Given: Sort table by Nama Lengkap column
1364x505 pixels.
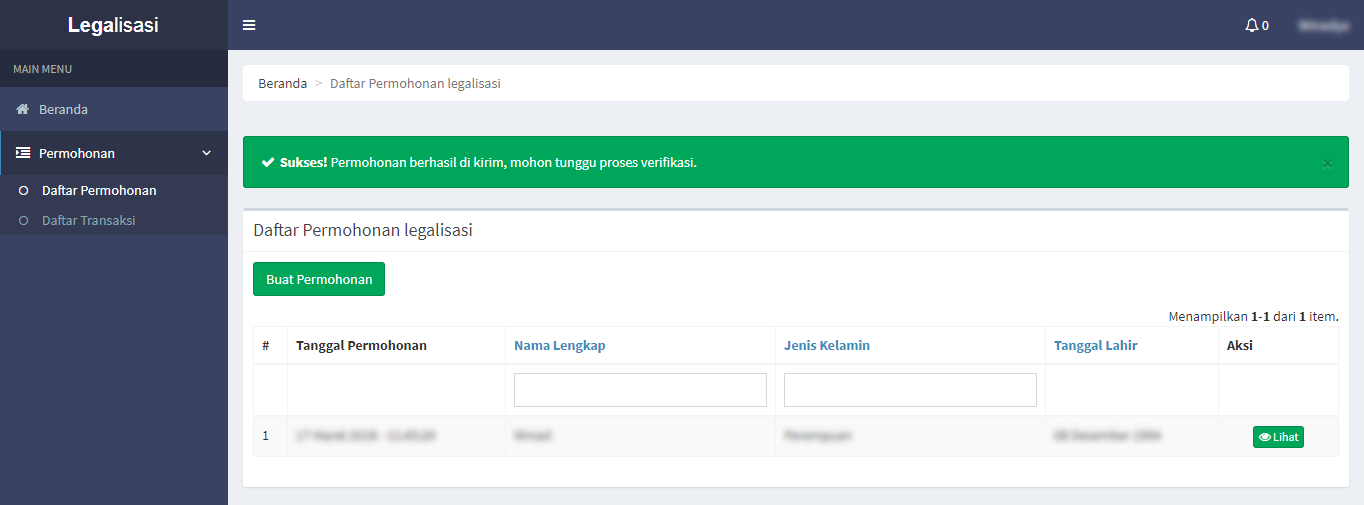Looking at the screenshot, I should point(559,345).
